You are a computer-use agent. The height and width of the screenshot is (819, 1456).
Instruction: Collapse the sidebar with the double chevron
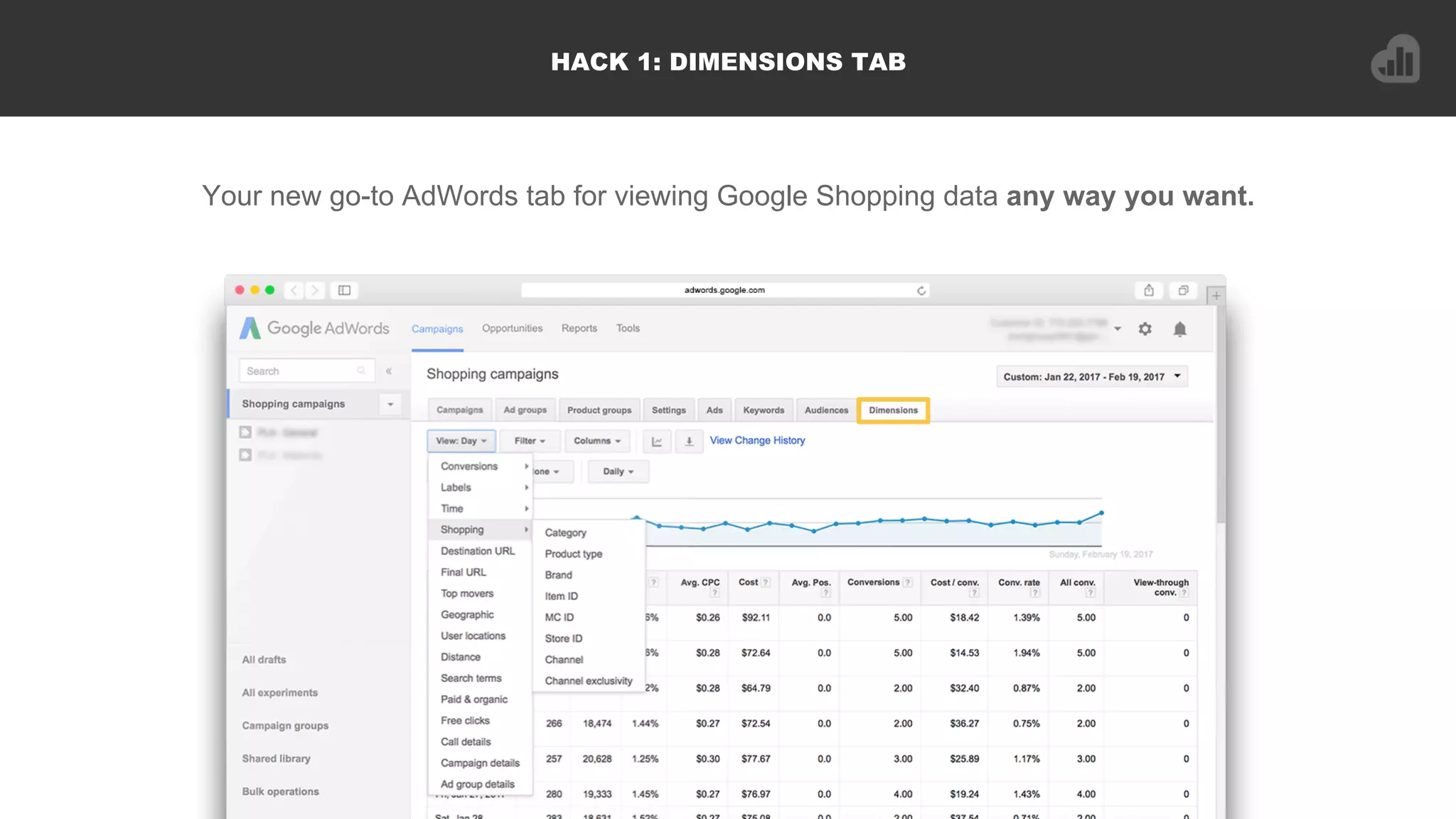point(389,371)
